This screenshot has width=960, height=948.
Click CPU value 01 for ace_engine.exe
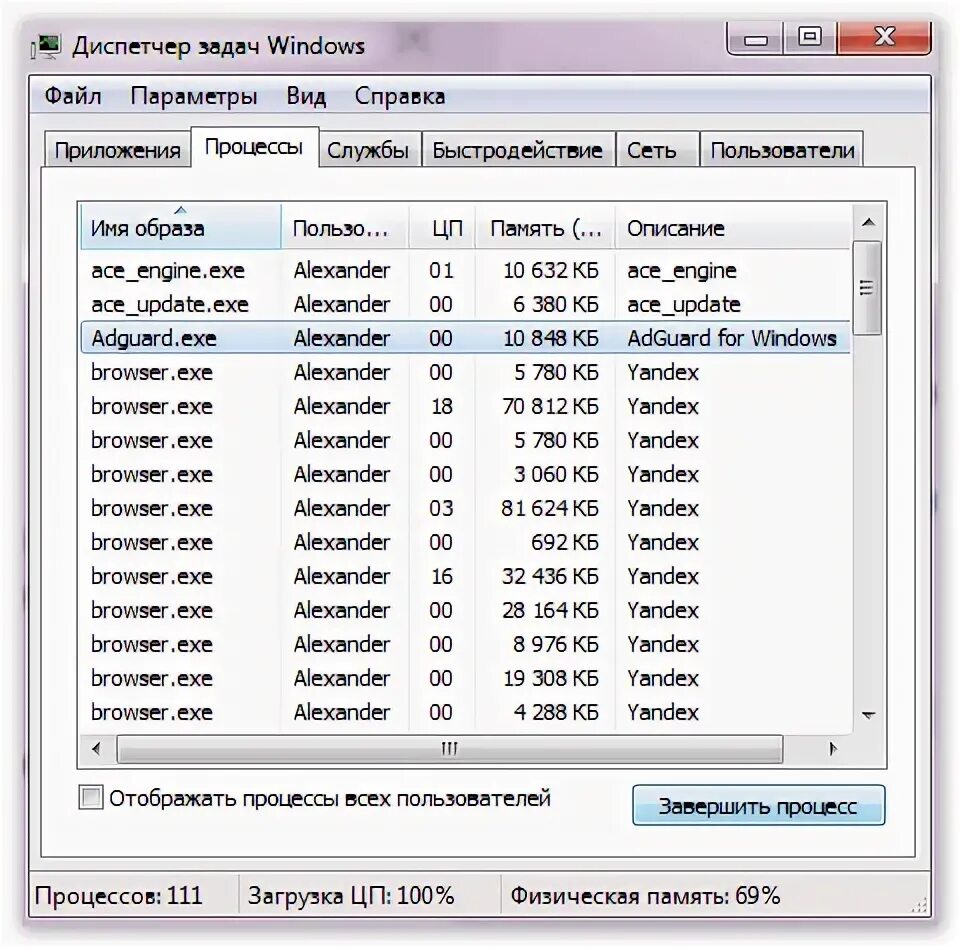pyautogui.click(x=441, y=270)
